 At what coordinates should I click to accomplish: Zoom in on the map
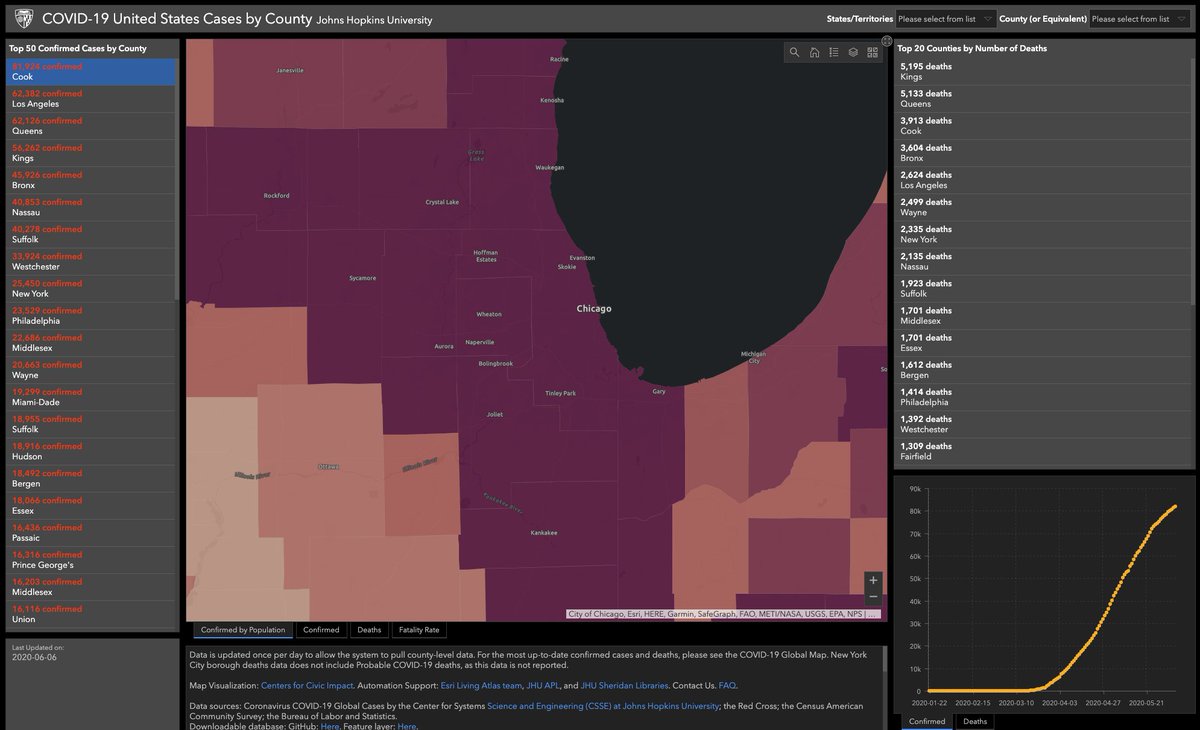pyautogui.click(x=873, y=580)
